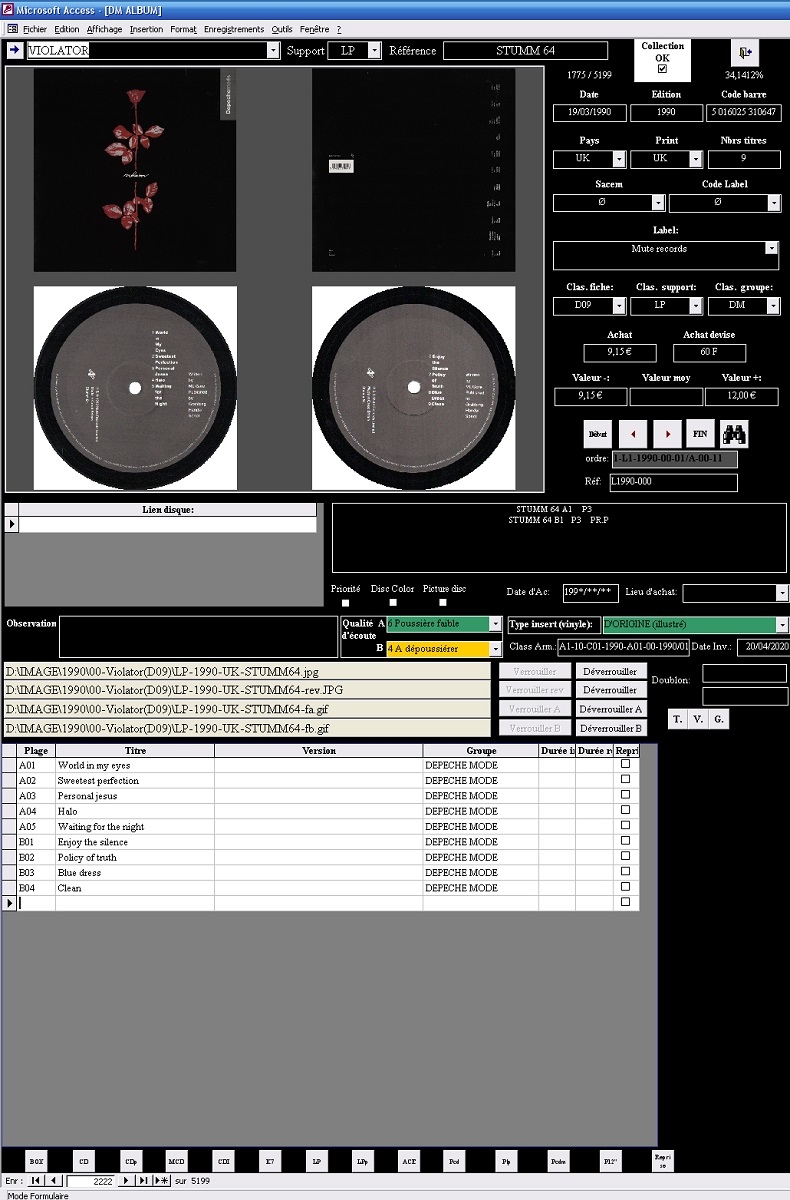Viewport: 790px width, 1200px height.
Task: Open the Affichage menu
Action: pos(104,29)
